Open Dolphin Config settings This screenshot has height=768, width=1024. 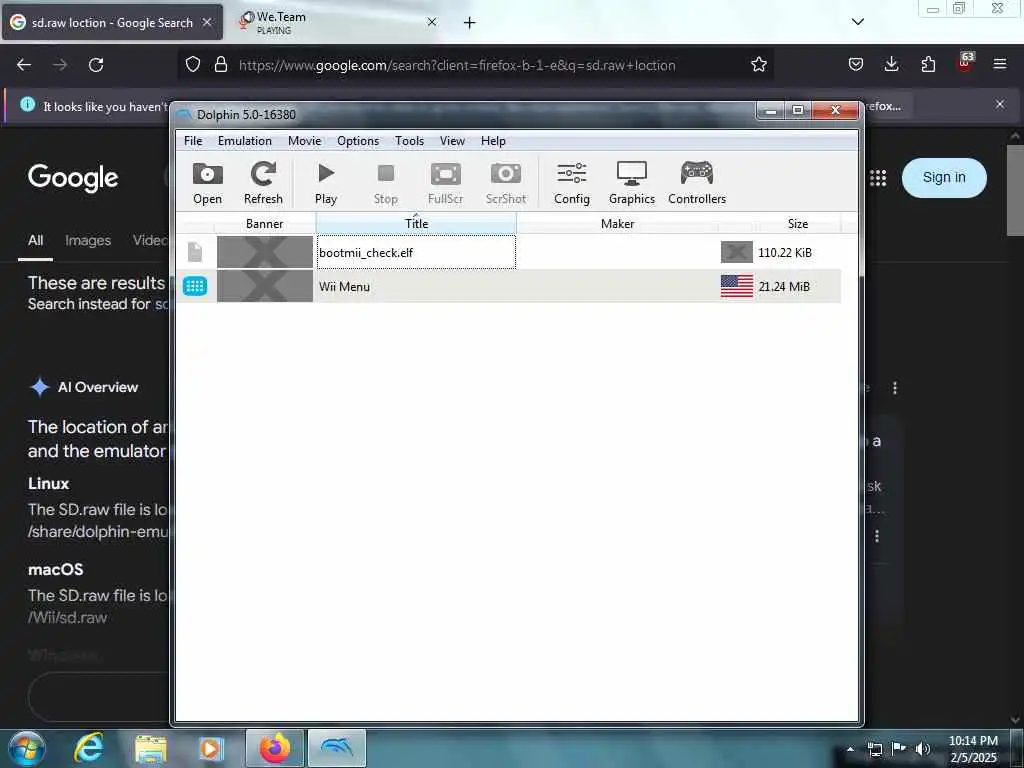pos(572,184)
